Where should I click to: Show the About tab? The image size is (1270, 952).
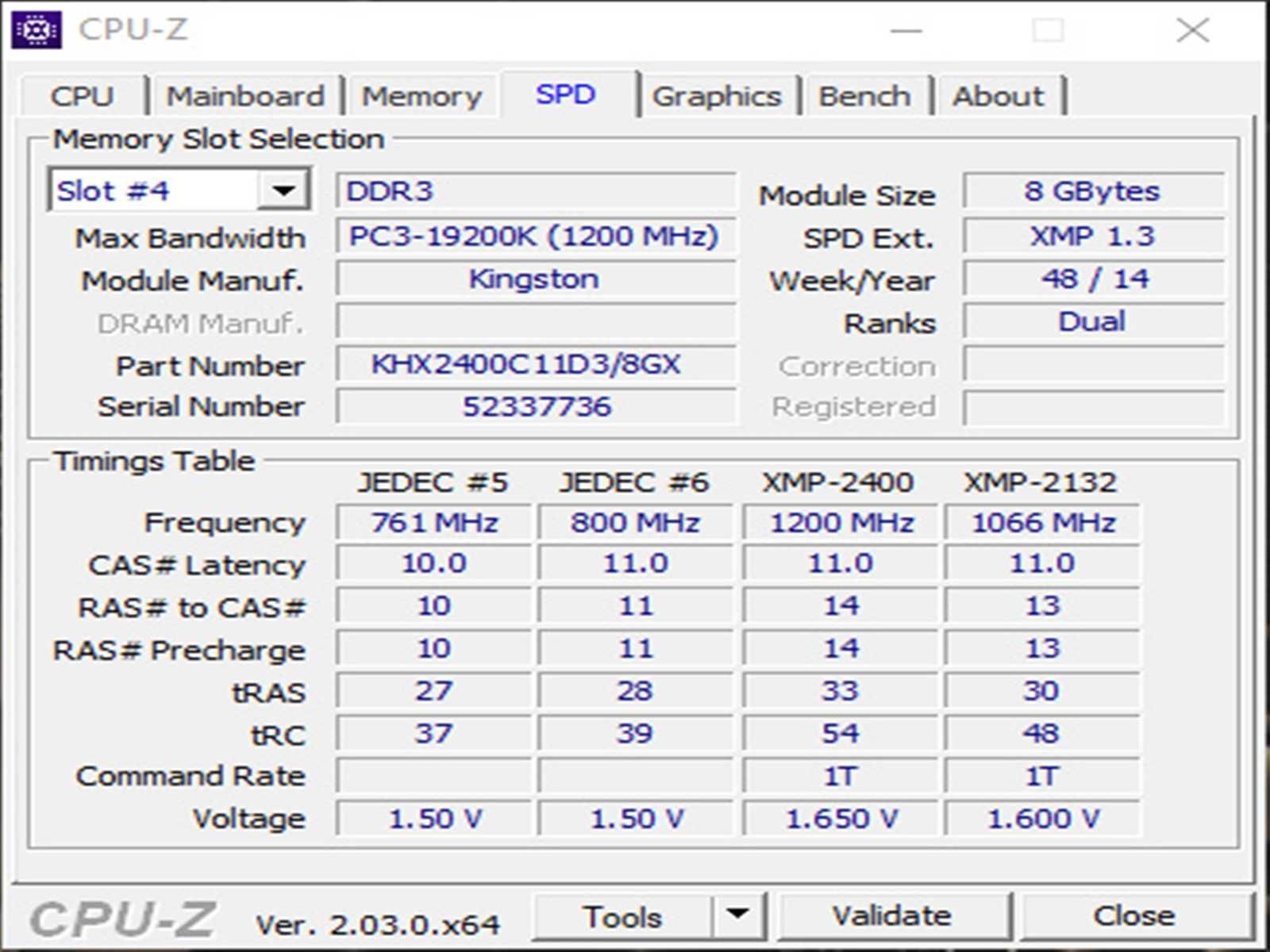(999, 96)
